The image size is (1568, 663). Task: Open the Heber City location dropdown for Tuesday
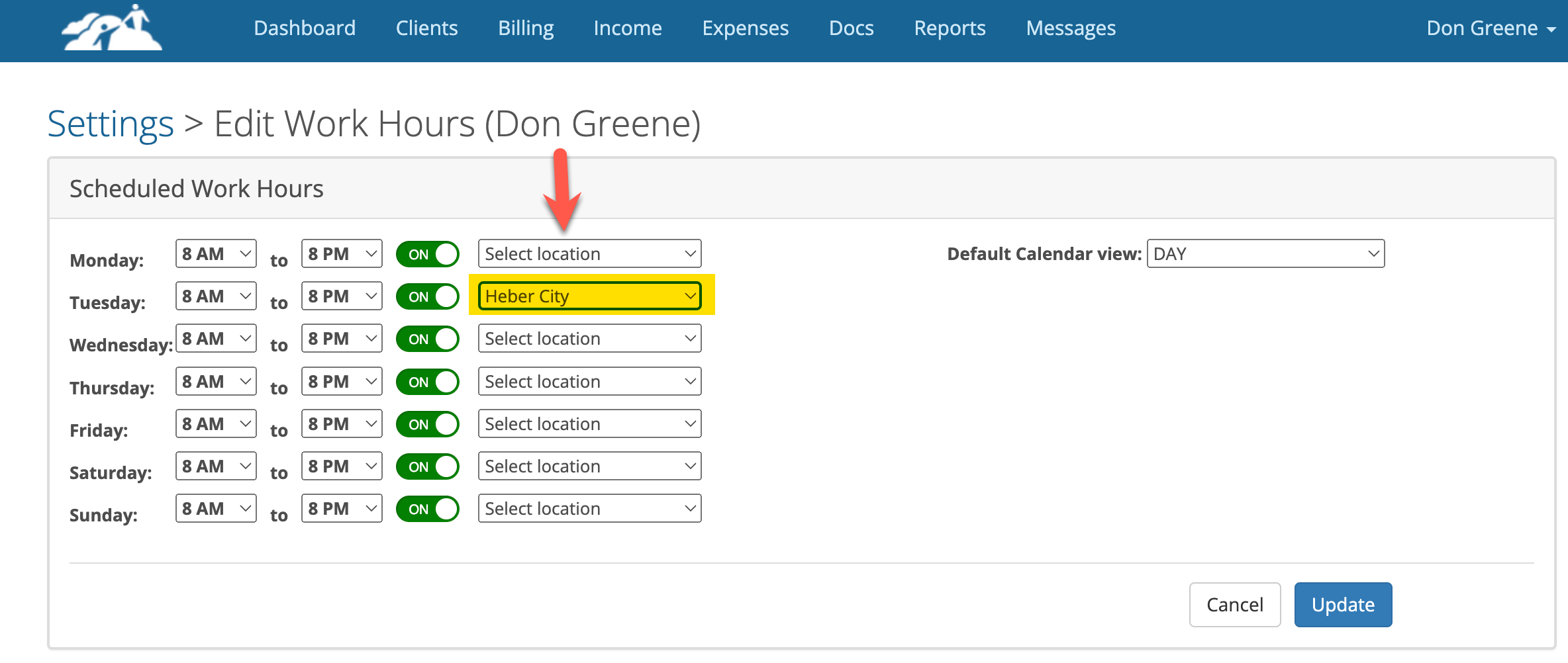pyautogui.click(x=589, y=296)
